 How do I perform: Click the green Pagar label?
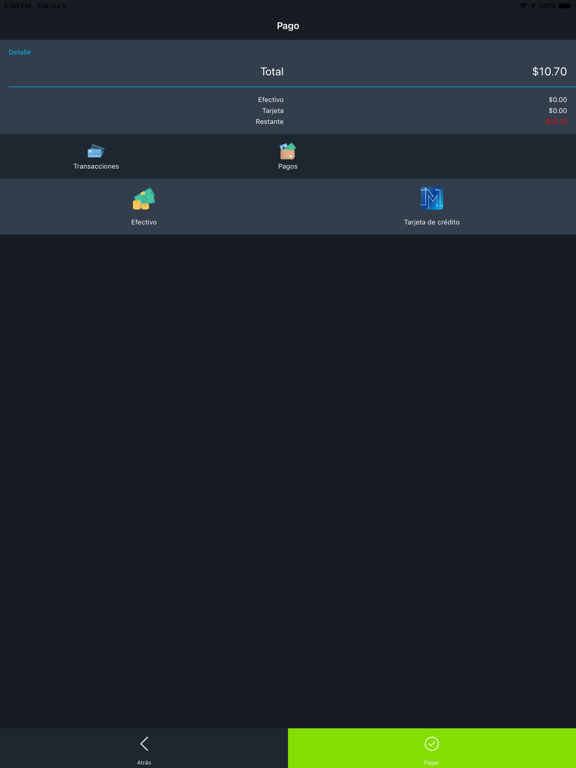432,763
